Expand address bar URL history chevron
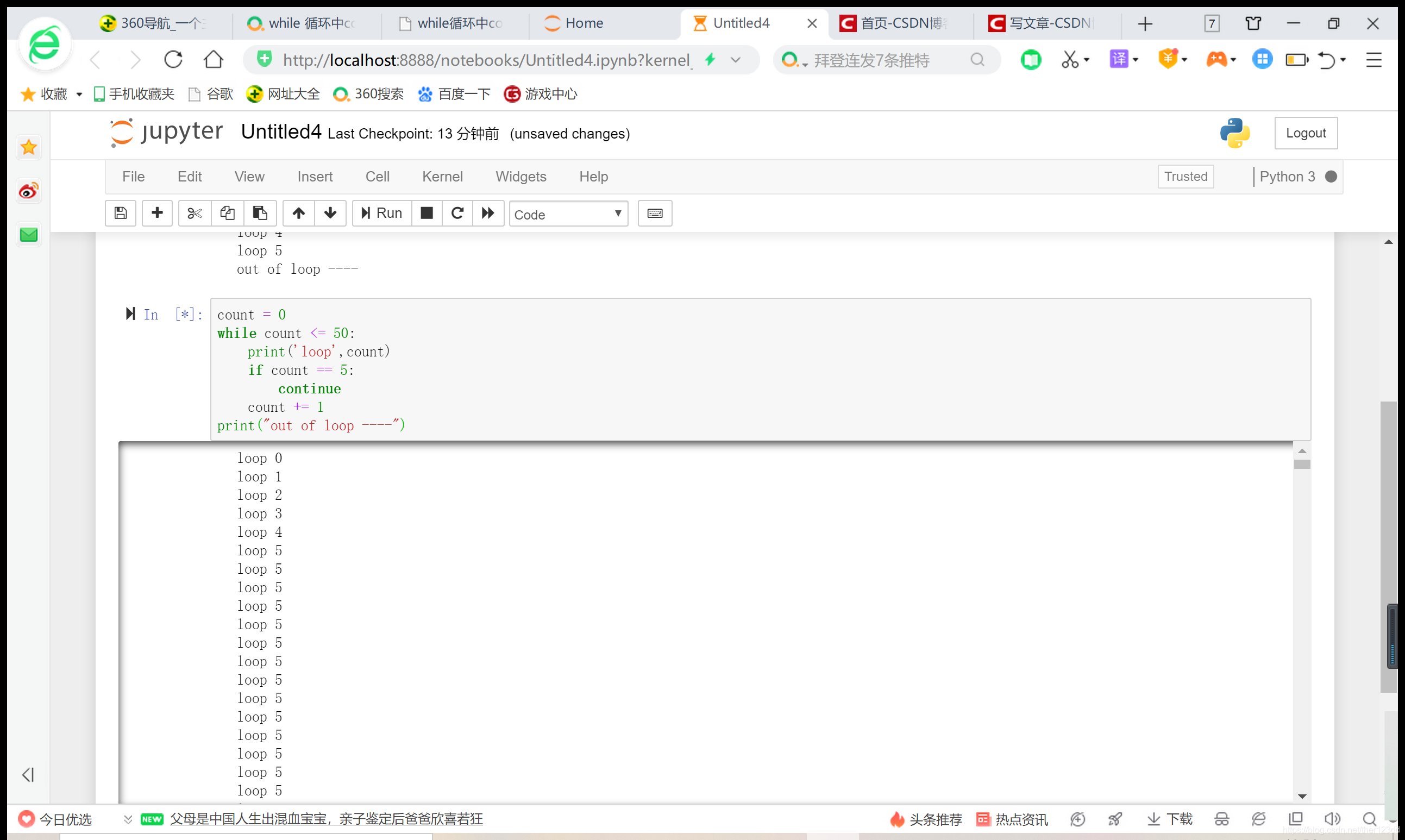The height and width of the screenshot is (840, 1405). tap(735, 60)
